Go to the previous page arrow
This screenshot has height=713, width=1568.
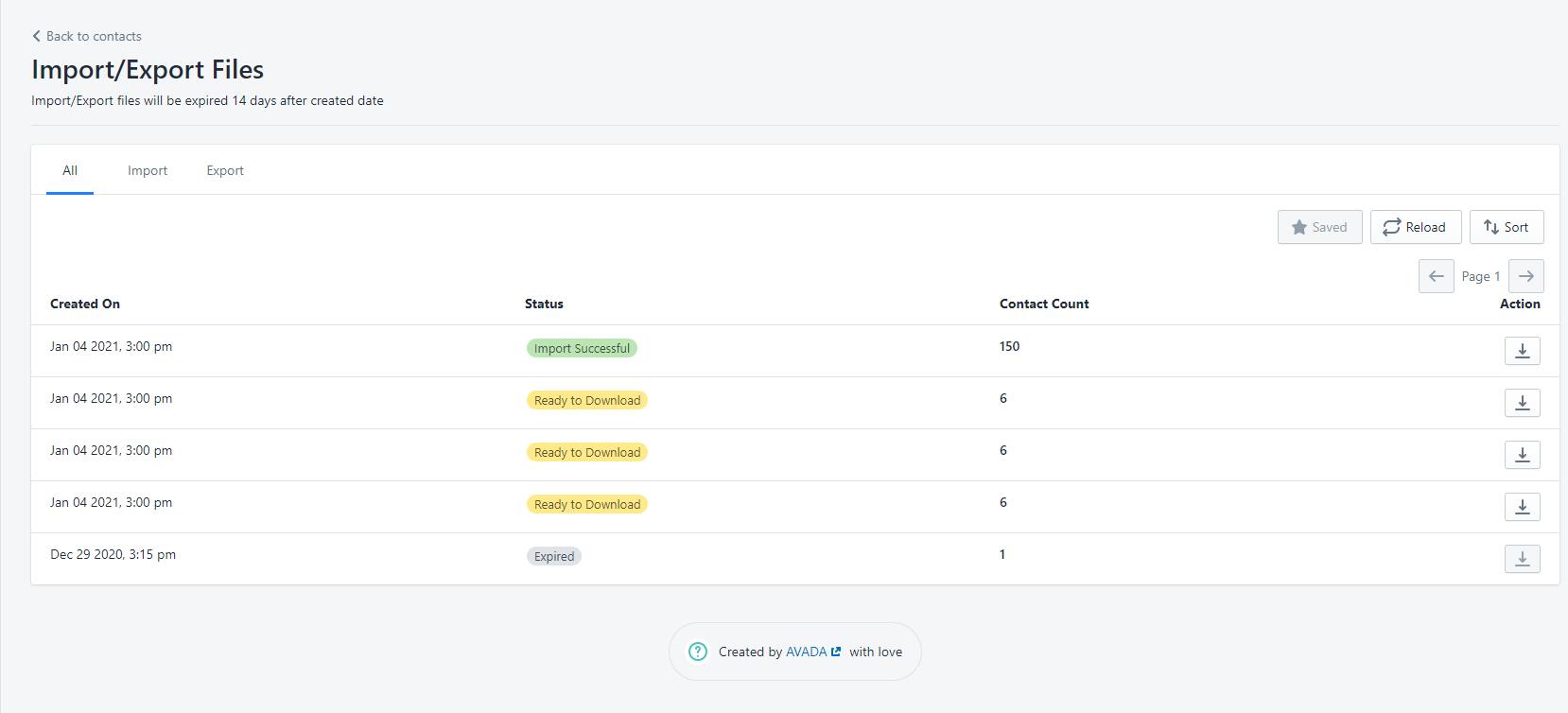coord(1436,276)
